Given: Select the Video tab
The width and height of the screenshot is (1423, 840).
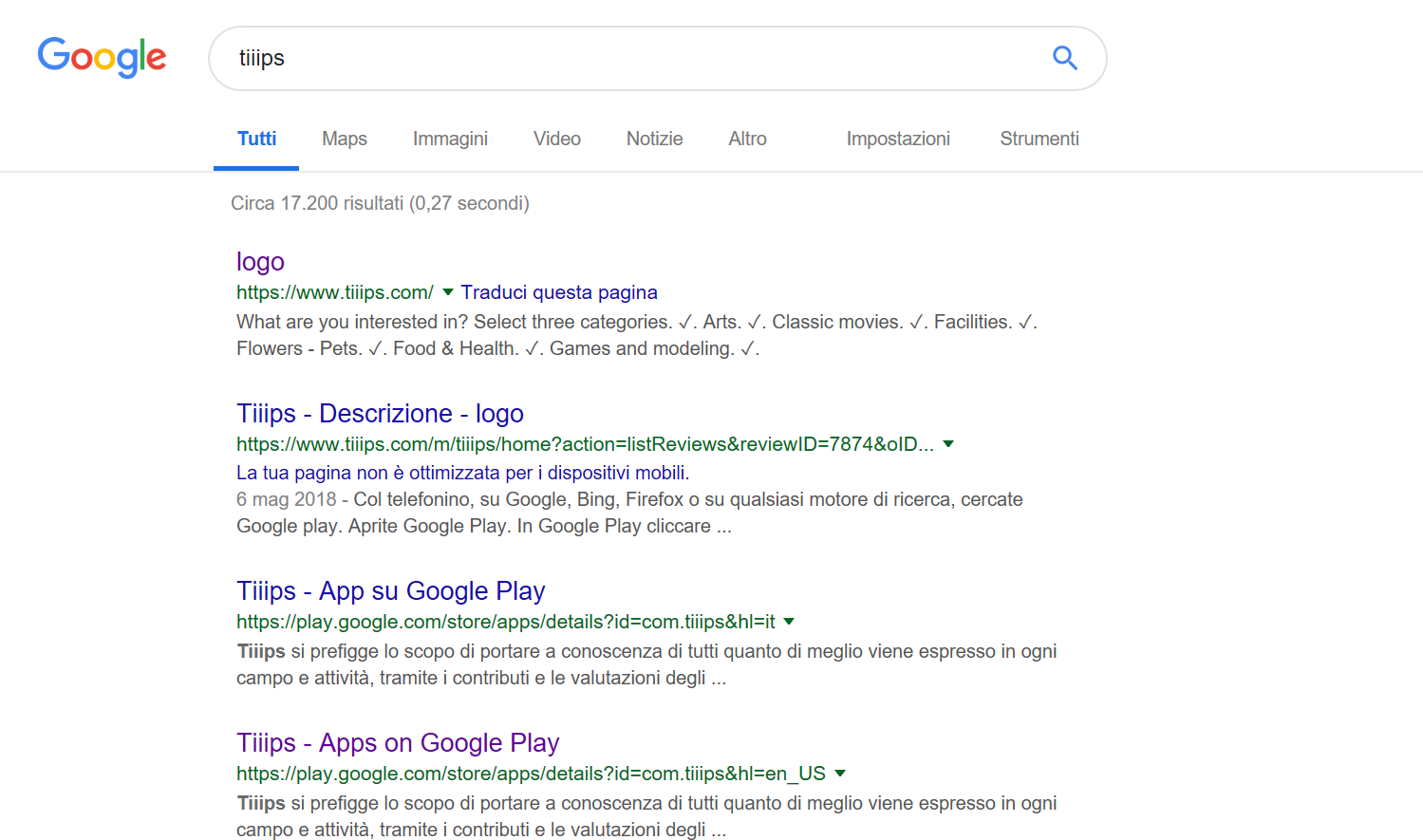Looking at the screenshot, I should 556,139.
